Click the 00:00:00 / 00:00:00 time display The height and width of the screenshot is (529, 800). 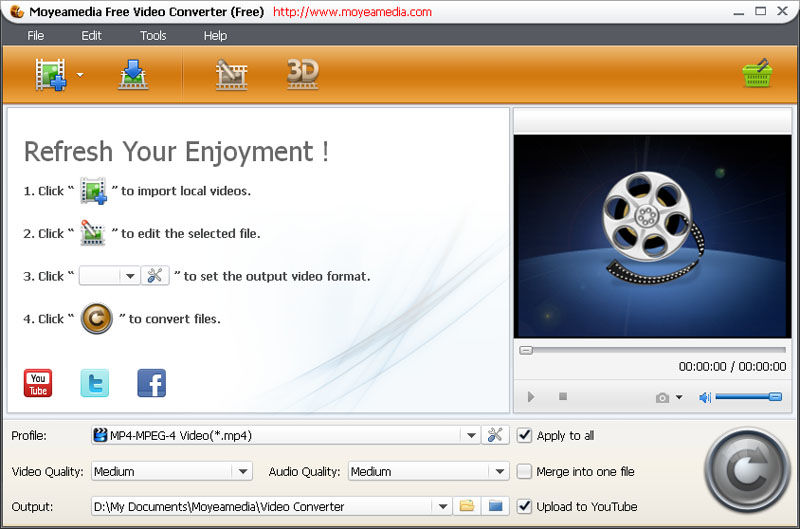pos(732,366)
